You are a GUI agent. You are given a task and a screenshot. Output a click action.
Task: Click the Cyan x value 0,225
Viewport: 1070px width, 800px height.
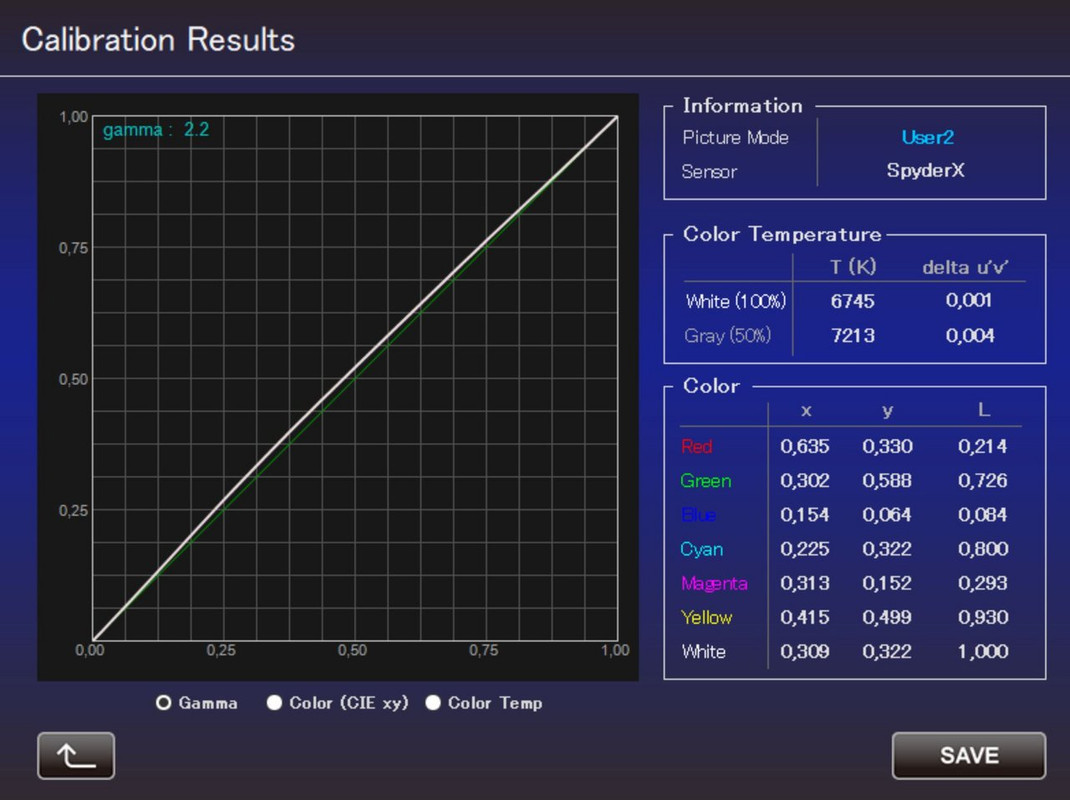805,549
